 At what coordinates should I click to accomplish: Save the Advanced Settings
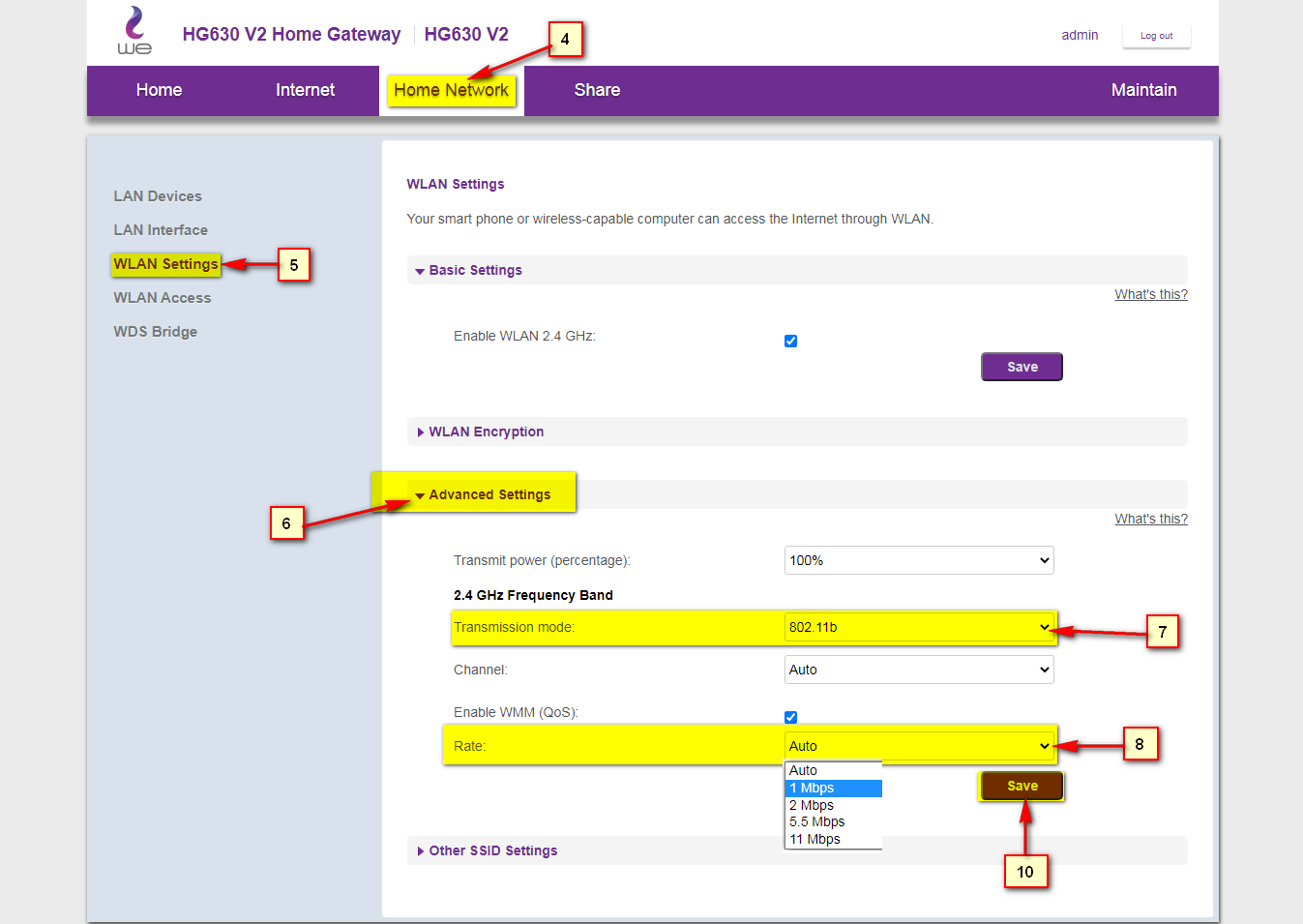[1022, 786]
